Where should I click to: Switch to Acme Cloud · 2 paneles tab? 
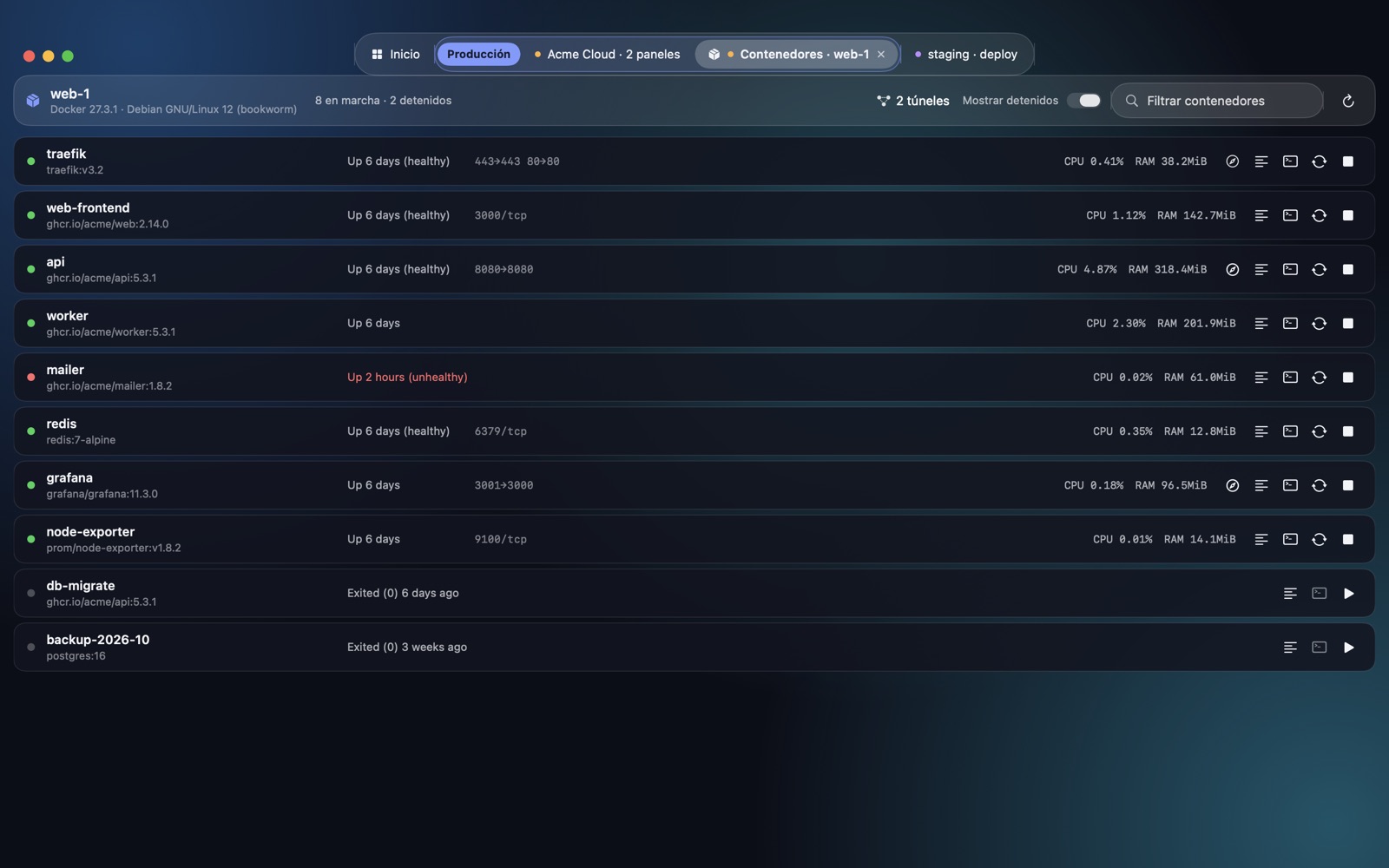click(607, 54)
